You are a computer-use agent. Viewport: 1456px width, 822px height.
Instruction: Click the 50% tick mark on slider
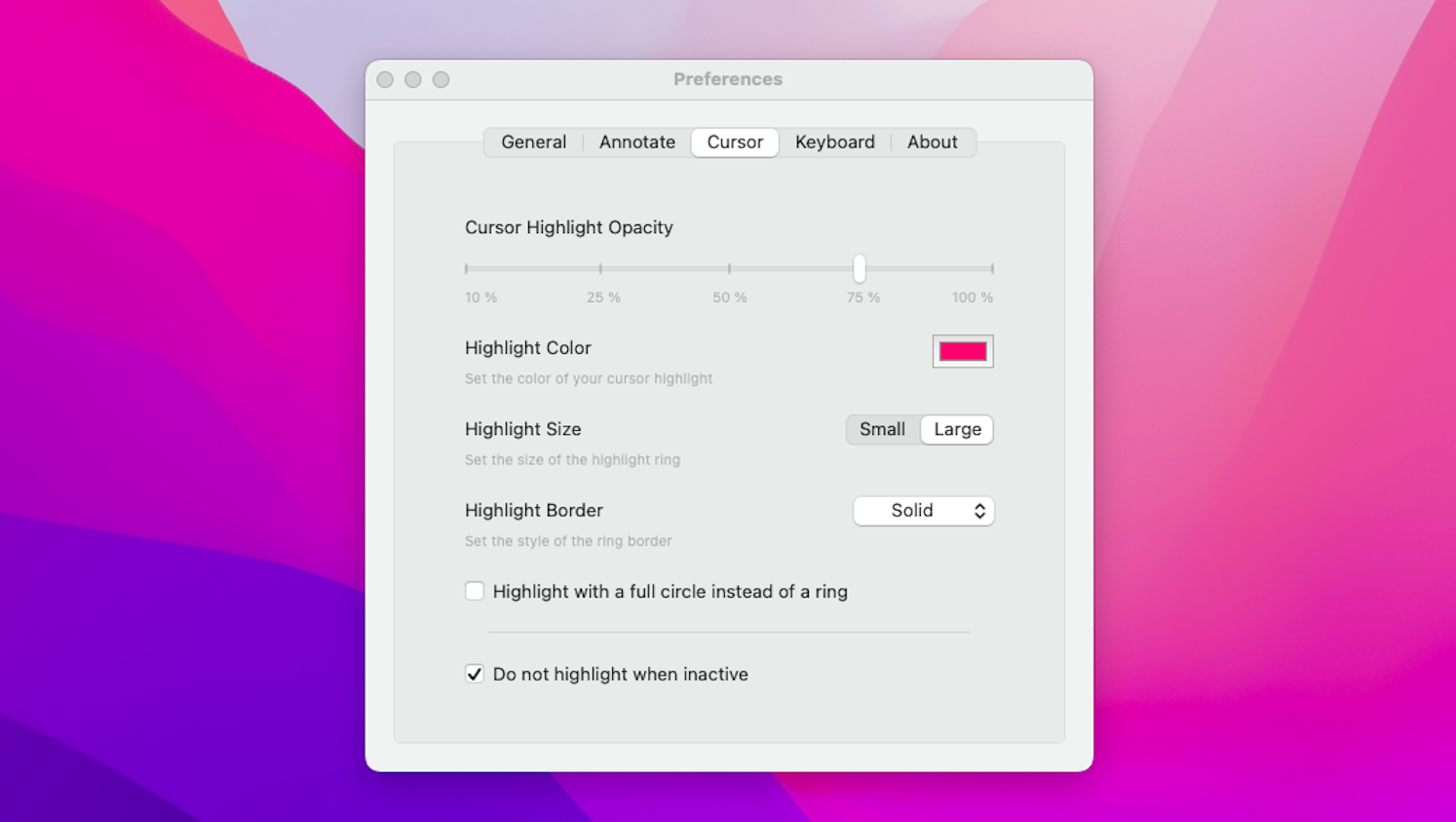coord(729,268)
